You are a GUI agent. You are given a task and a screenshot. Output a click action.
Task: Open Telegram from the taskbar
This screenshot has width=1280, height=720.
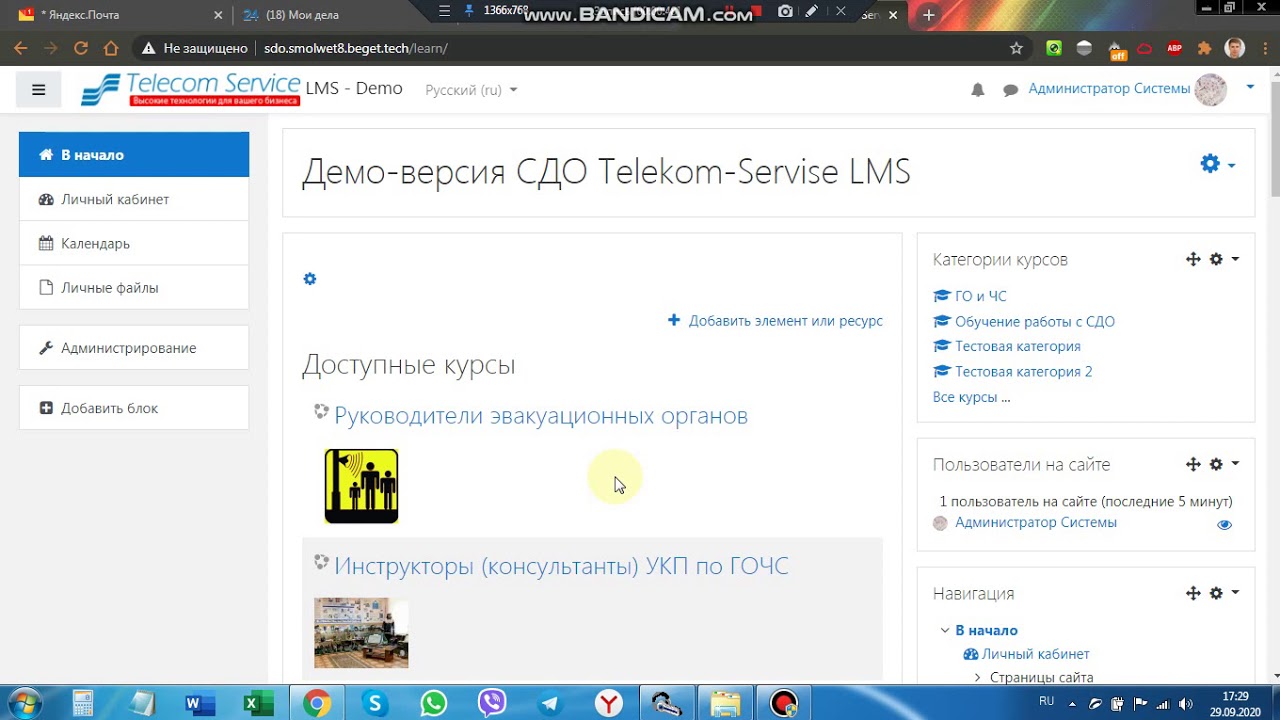pyautogui.click(x=549, y=703)
